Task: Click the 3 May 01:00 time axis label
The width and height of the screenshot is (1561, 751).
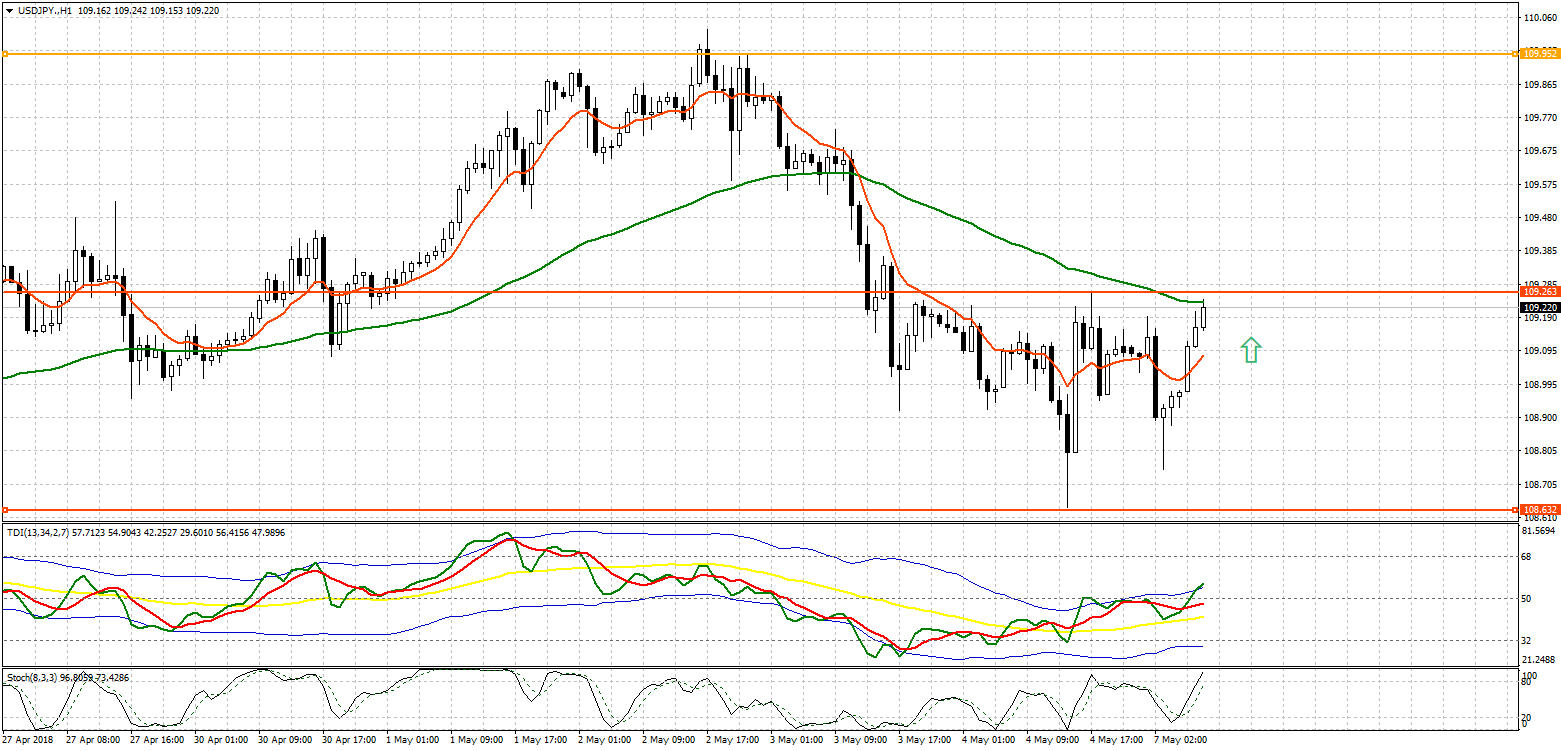Action: click(797, 740)
